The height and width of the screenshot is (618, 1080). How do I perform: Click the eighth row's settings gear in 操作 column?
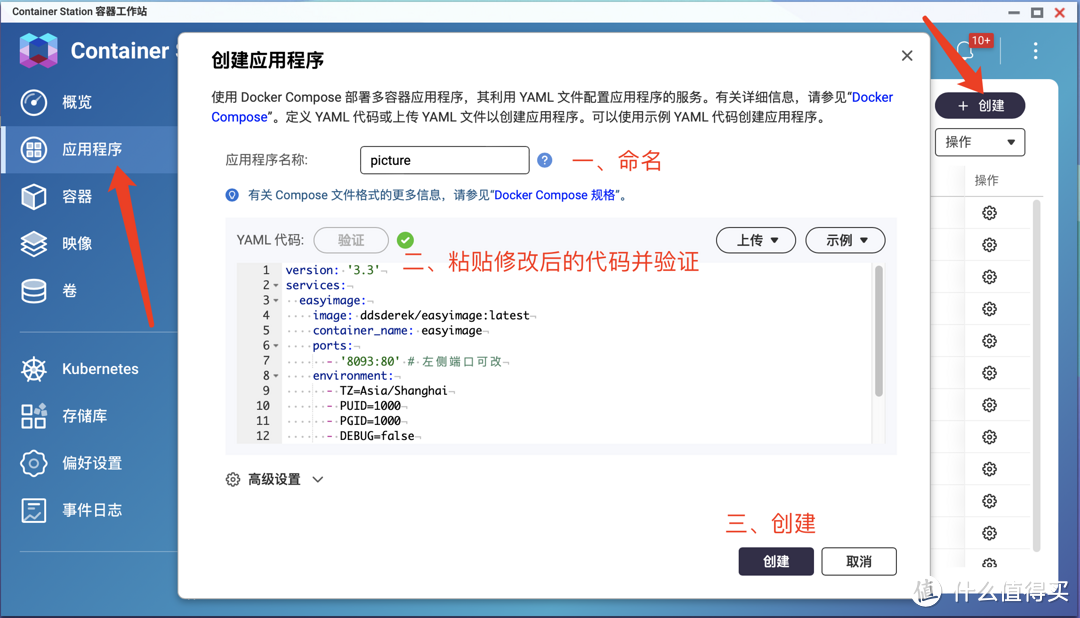tap(990, 437)
